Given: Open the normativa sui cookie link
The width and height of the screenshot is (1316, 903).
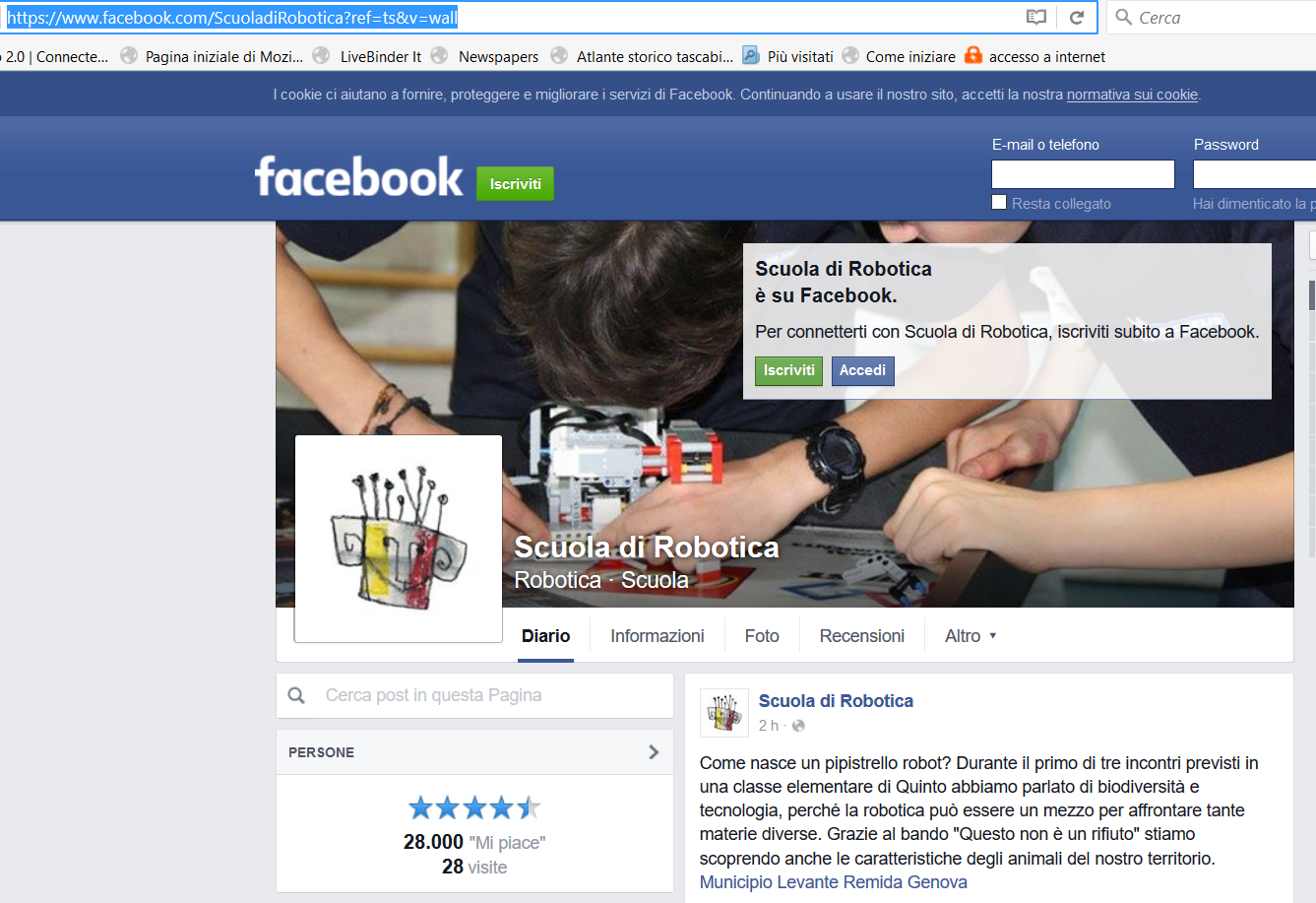Looking at the screenshot, I should pyautogui.click(x=1132, y=95).
